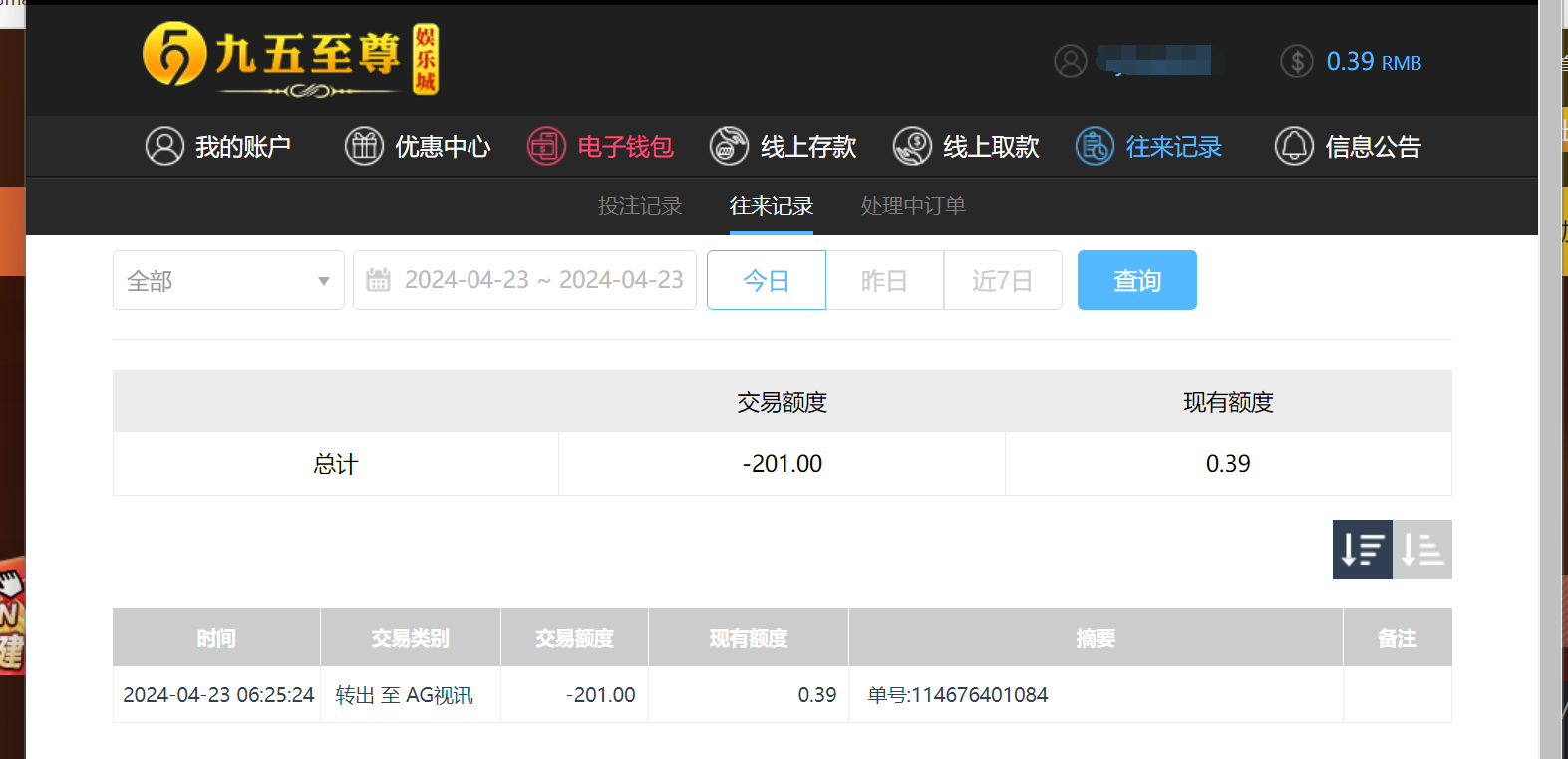Click the 往来记录 records icon
Viewport: 1568px width, 759px height.
(1095, 146)
